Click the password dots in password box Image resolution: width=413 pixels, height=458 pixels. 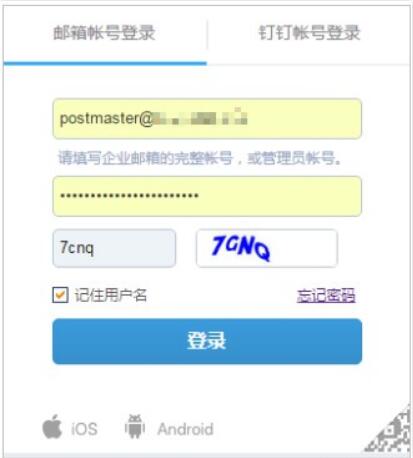tap(129, 196)
